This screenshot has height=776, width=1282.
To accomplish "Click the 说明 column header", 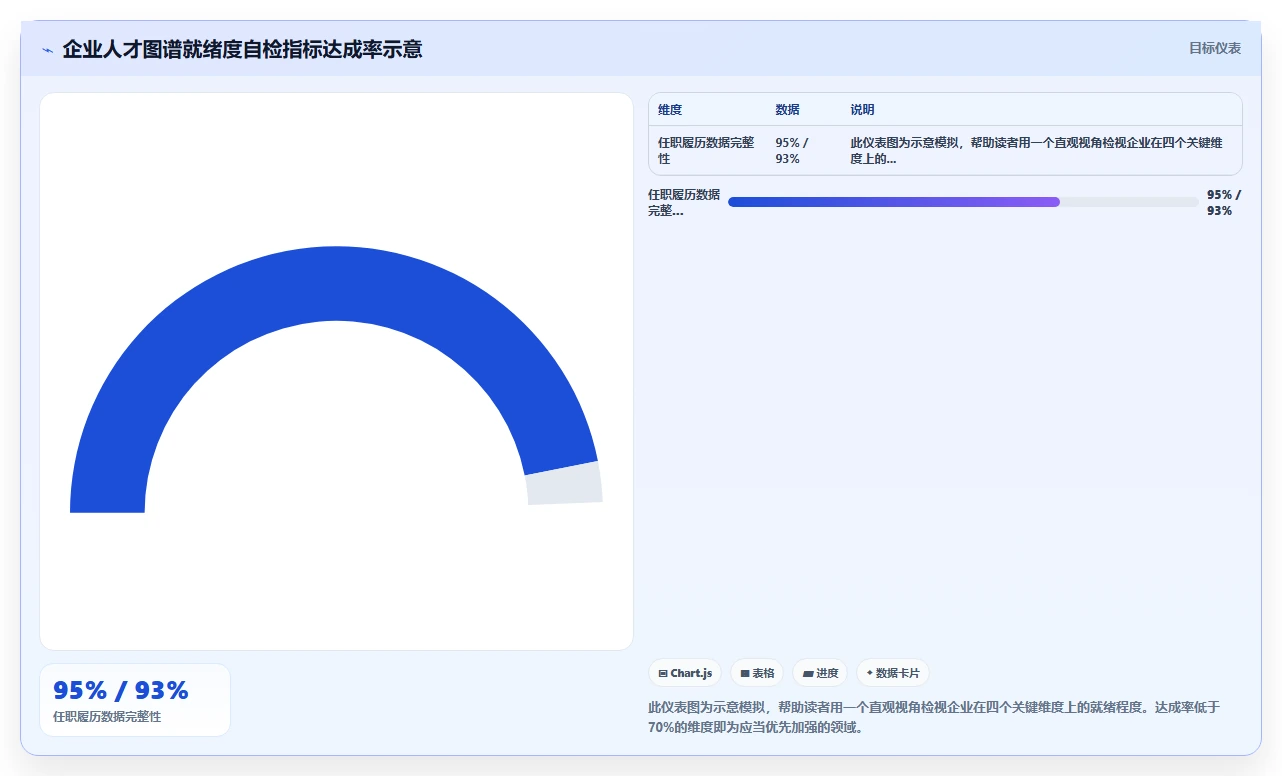I will click(x=862, y=110).
